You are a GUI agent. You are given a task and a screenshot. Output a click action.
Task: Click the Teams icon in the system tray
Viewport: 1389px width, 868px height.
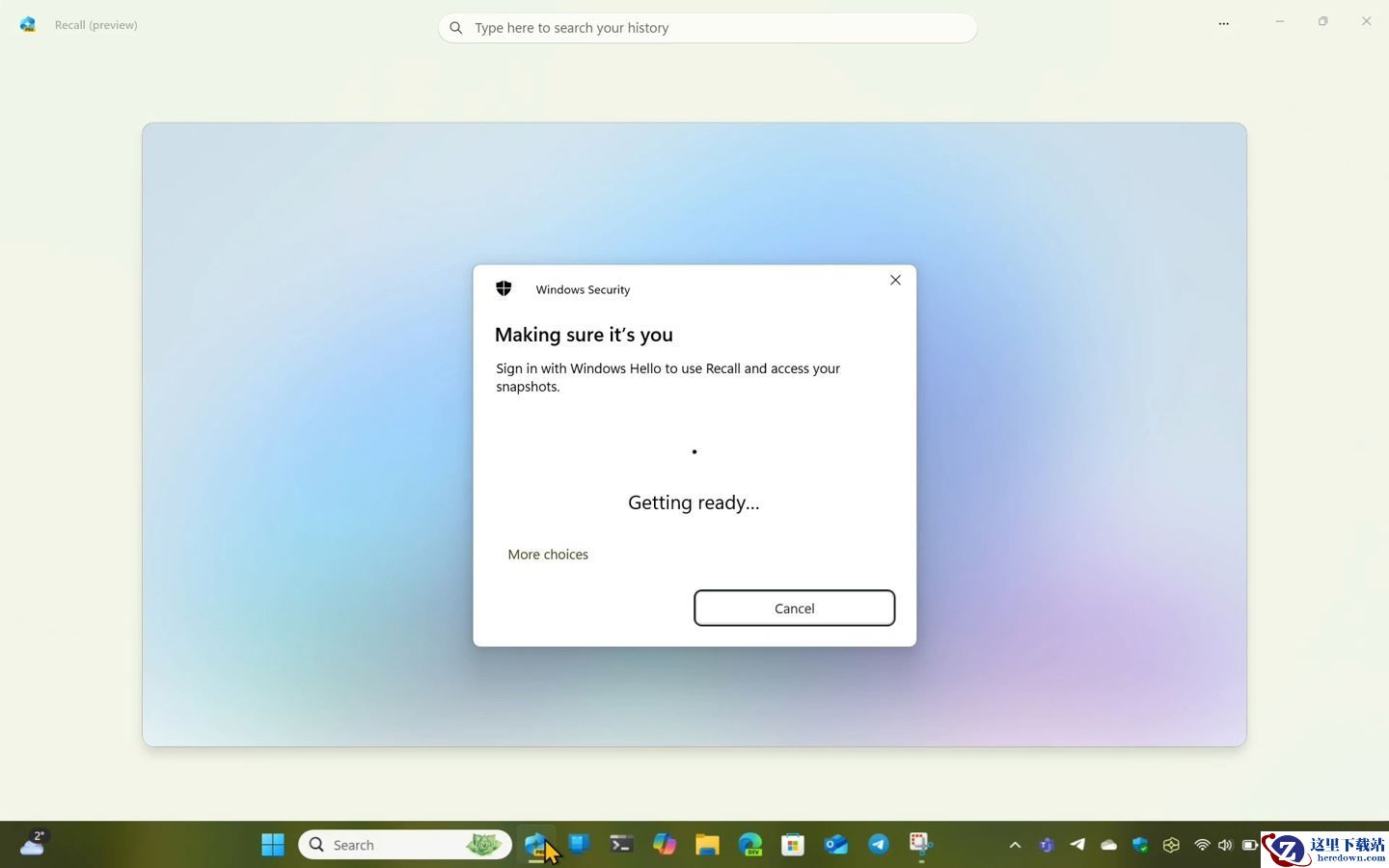[x=1047, y=845]
